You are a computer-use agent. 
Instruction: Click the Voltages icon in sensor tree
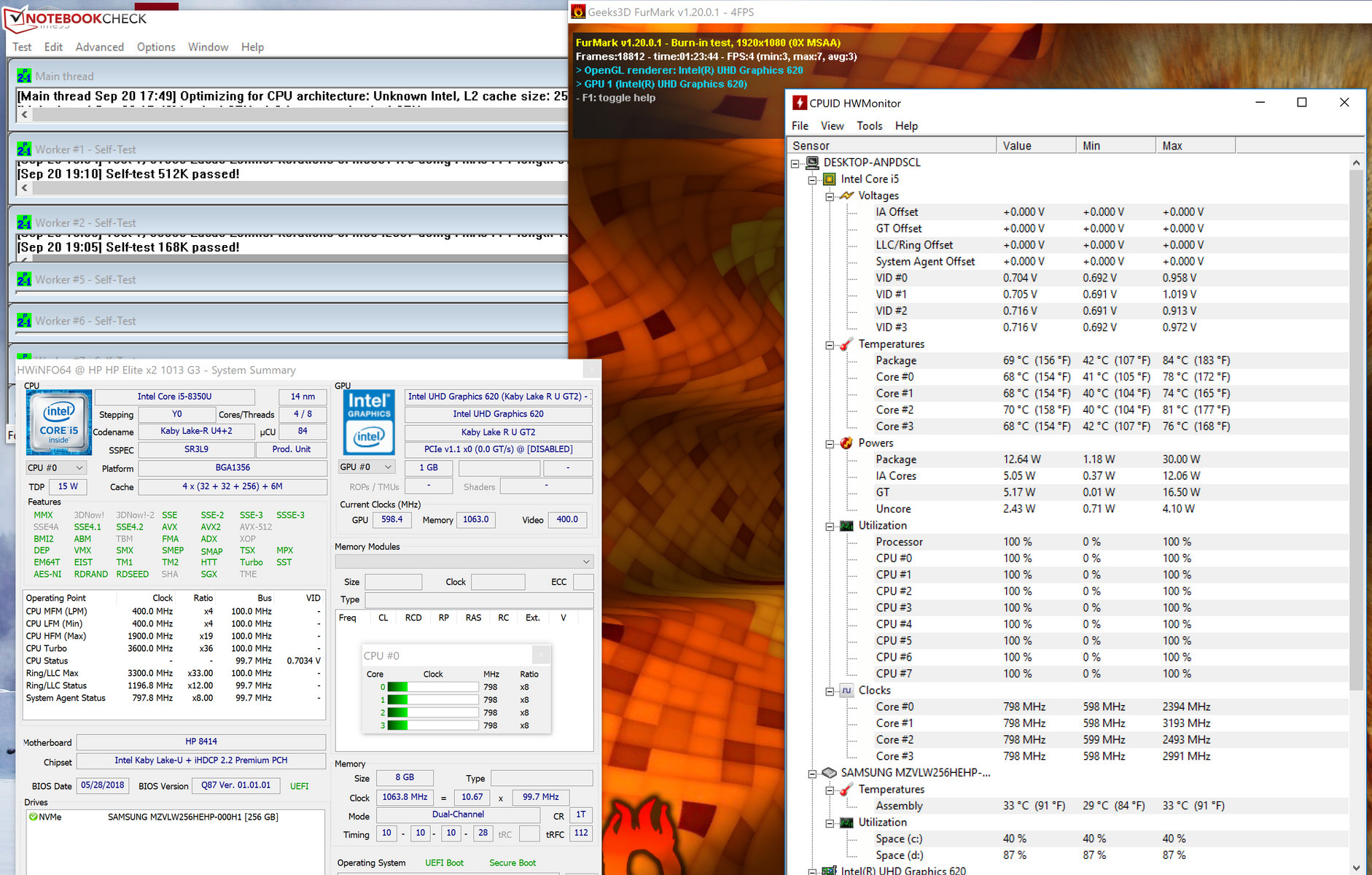coord(846,196)
